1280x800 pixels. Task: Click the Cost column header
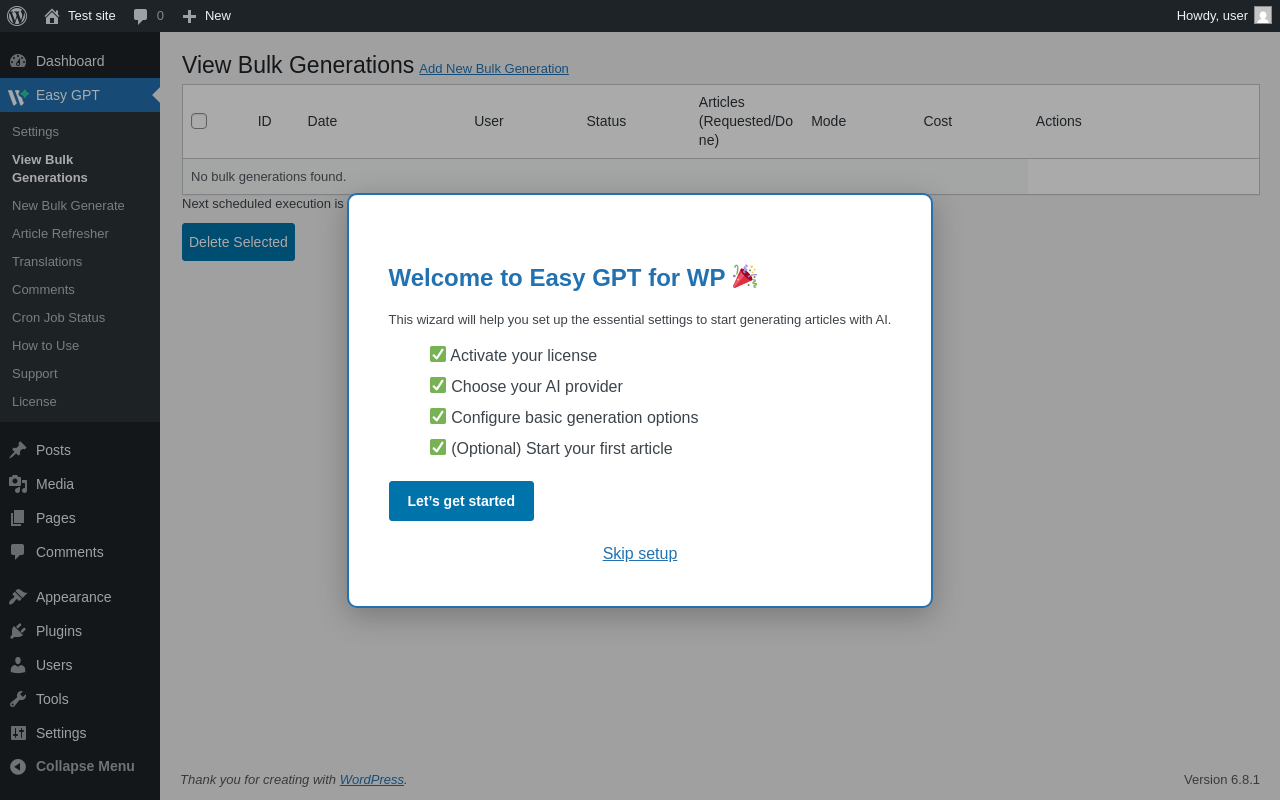click(938, 121)
